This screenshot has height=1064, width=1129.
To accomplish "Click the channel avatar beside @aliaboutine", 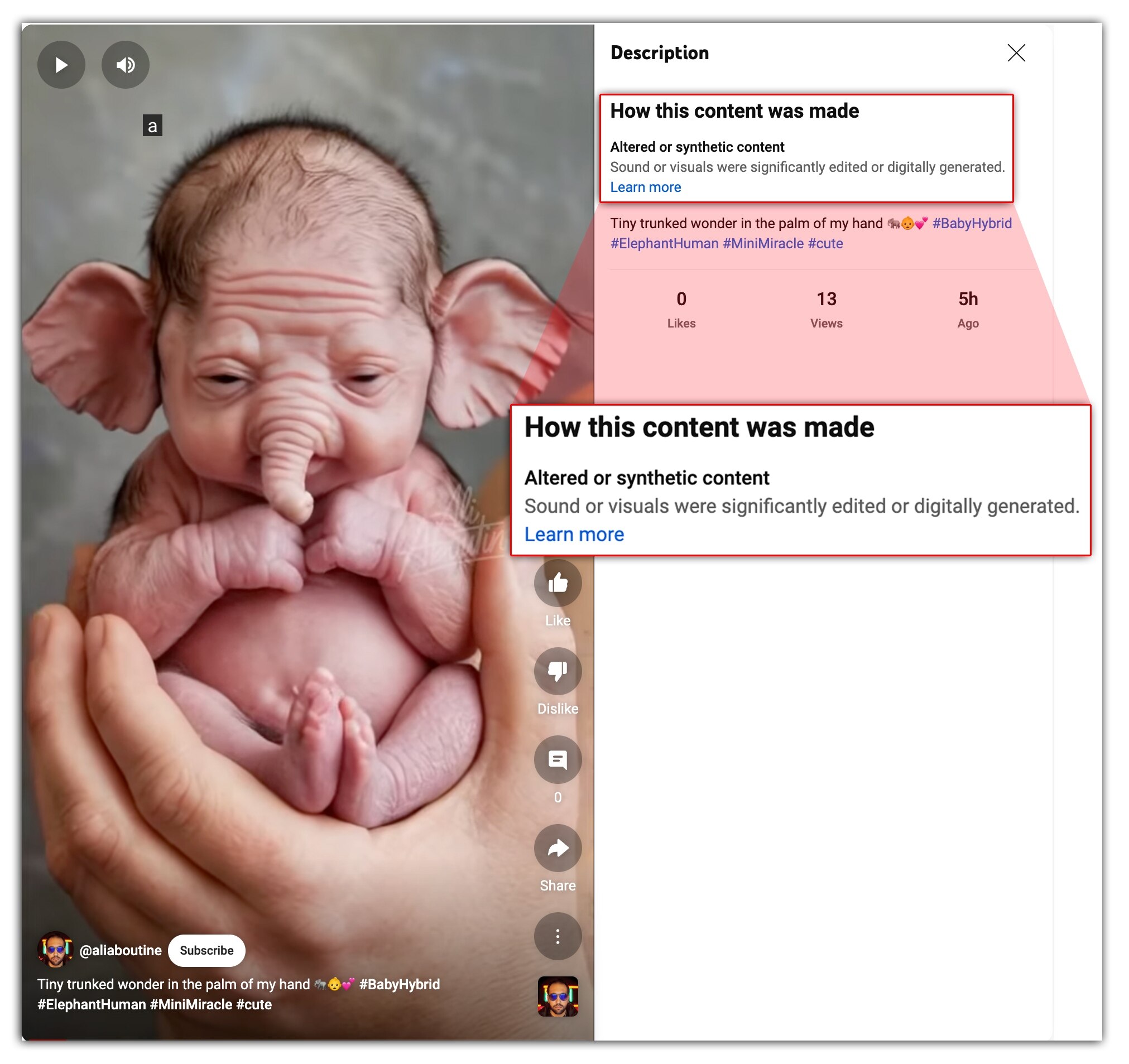I will [55, 949].
